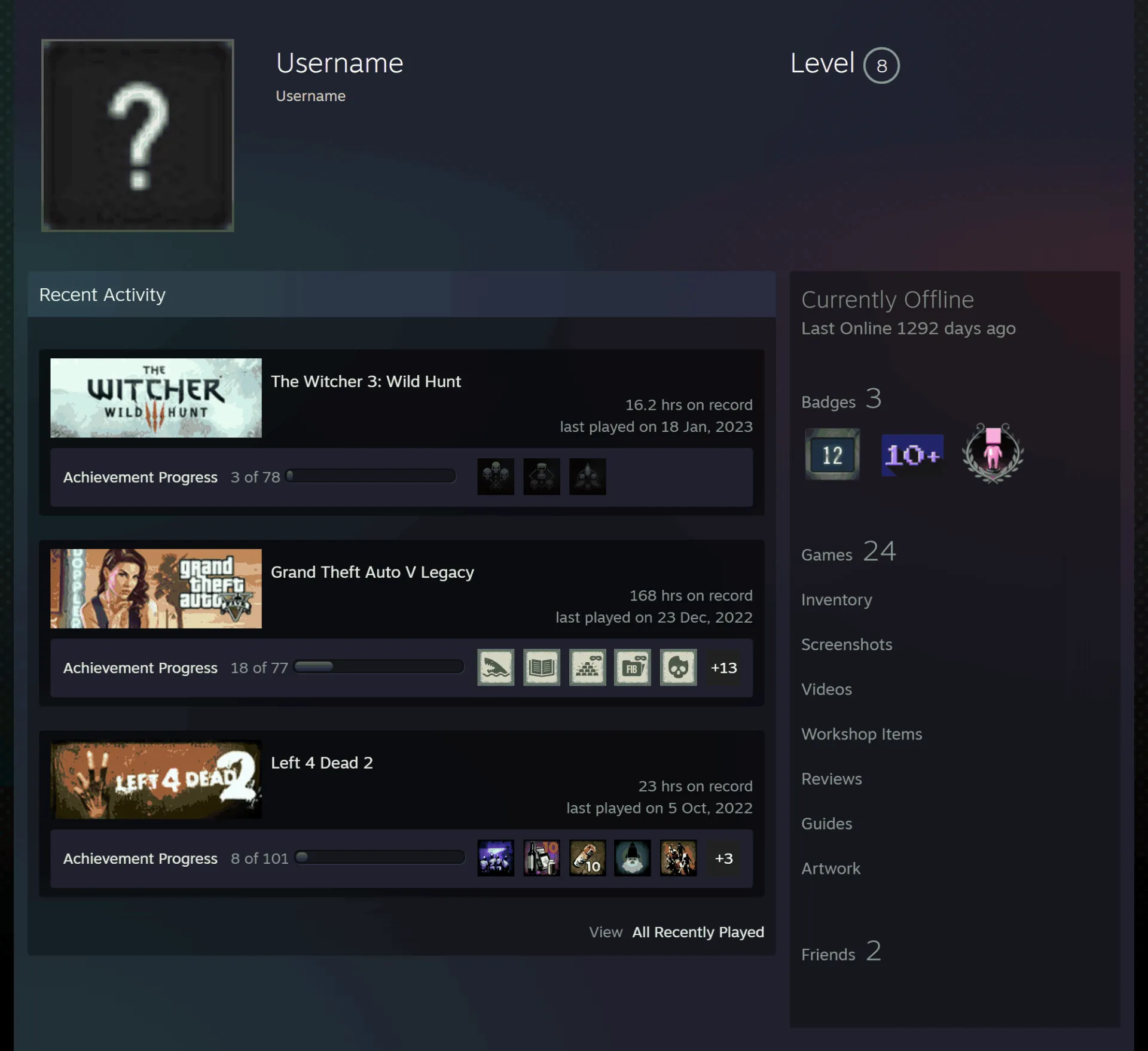Image resolution: width=1148 pixels, height=1051 pixels.
Task: Open the Friends 2 list
Action: coord(841,951)
